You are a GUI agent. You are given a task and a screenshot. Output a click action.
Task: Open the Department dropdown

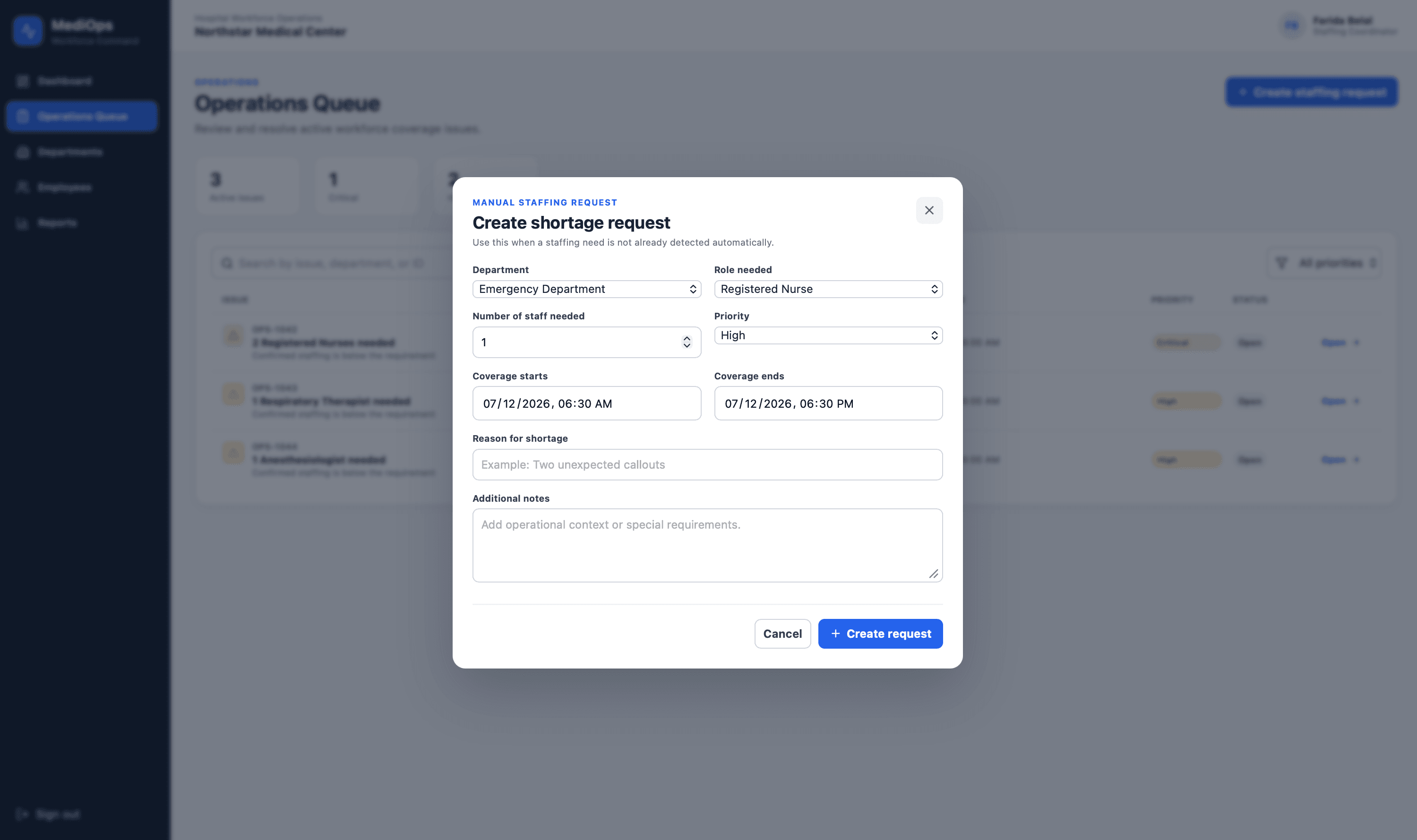coord(586,289)
